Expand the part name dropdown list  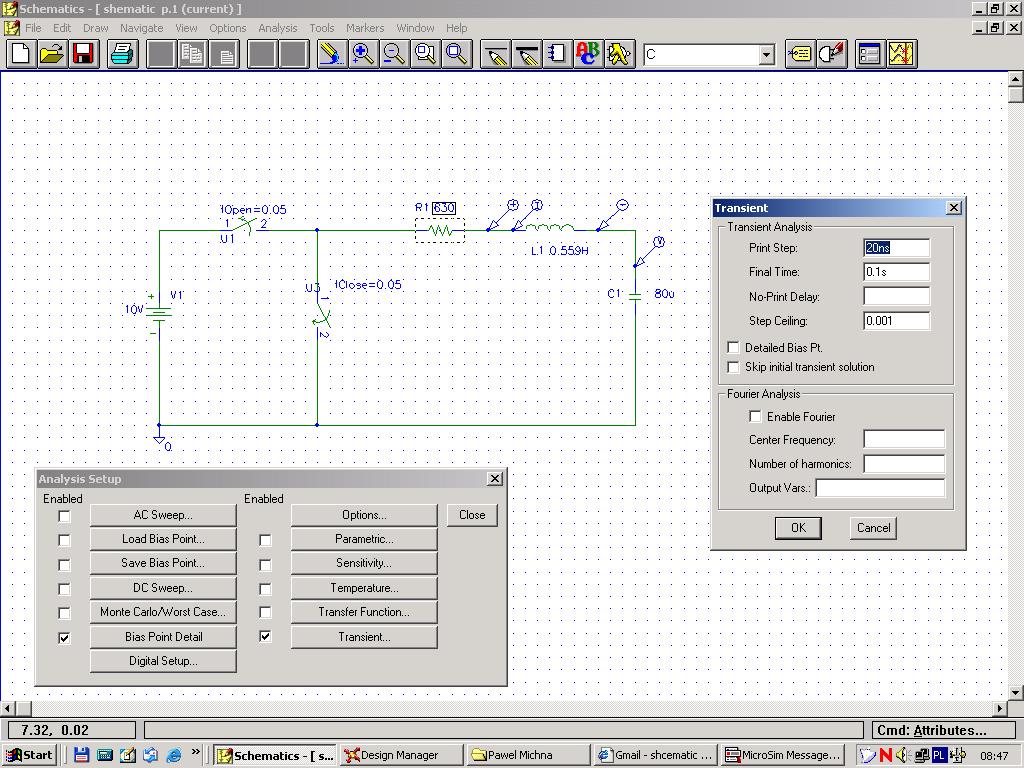tap(767, 55)
